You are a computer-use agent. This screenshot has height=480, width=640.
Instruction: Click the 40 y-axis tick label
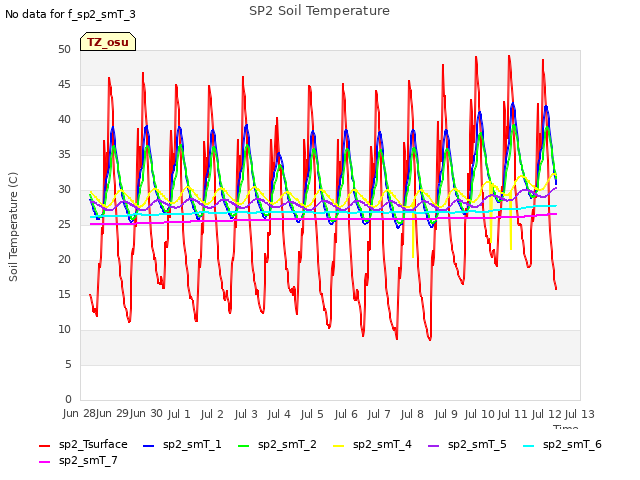(64, 120)
